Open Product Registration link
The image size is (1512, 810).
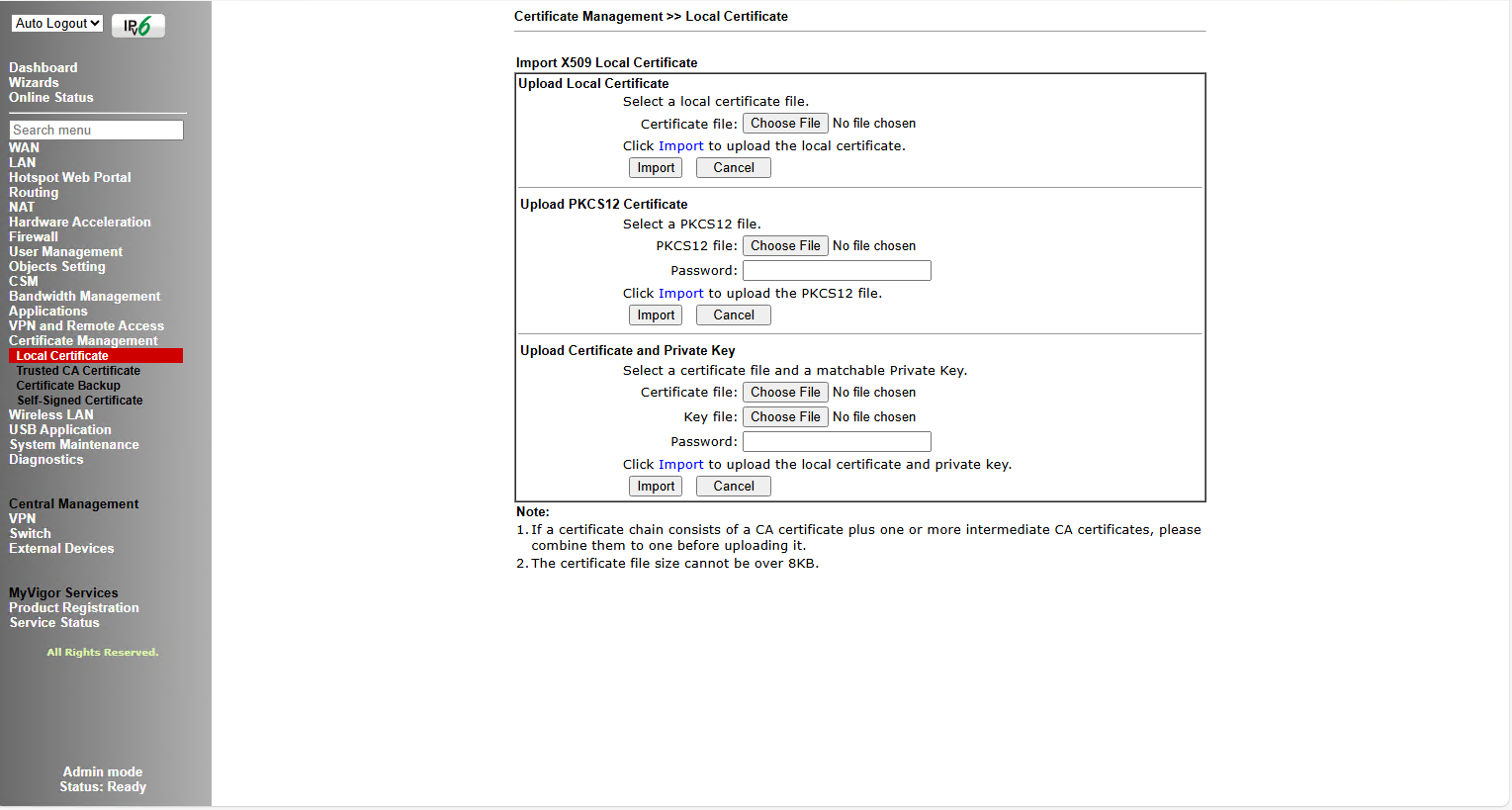pyautogui.click(x=74, y=607)
